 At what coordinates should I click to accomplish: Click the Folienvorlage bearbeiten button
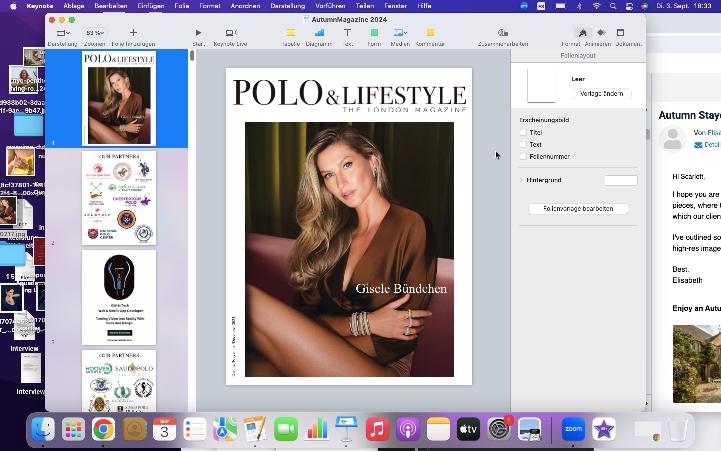578,209
